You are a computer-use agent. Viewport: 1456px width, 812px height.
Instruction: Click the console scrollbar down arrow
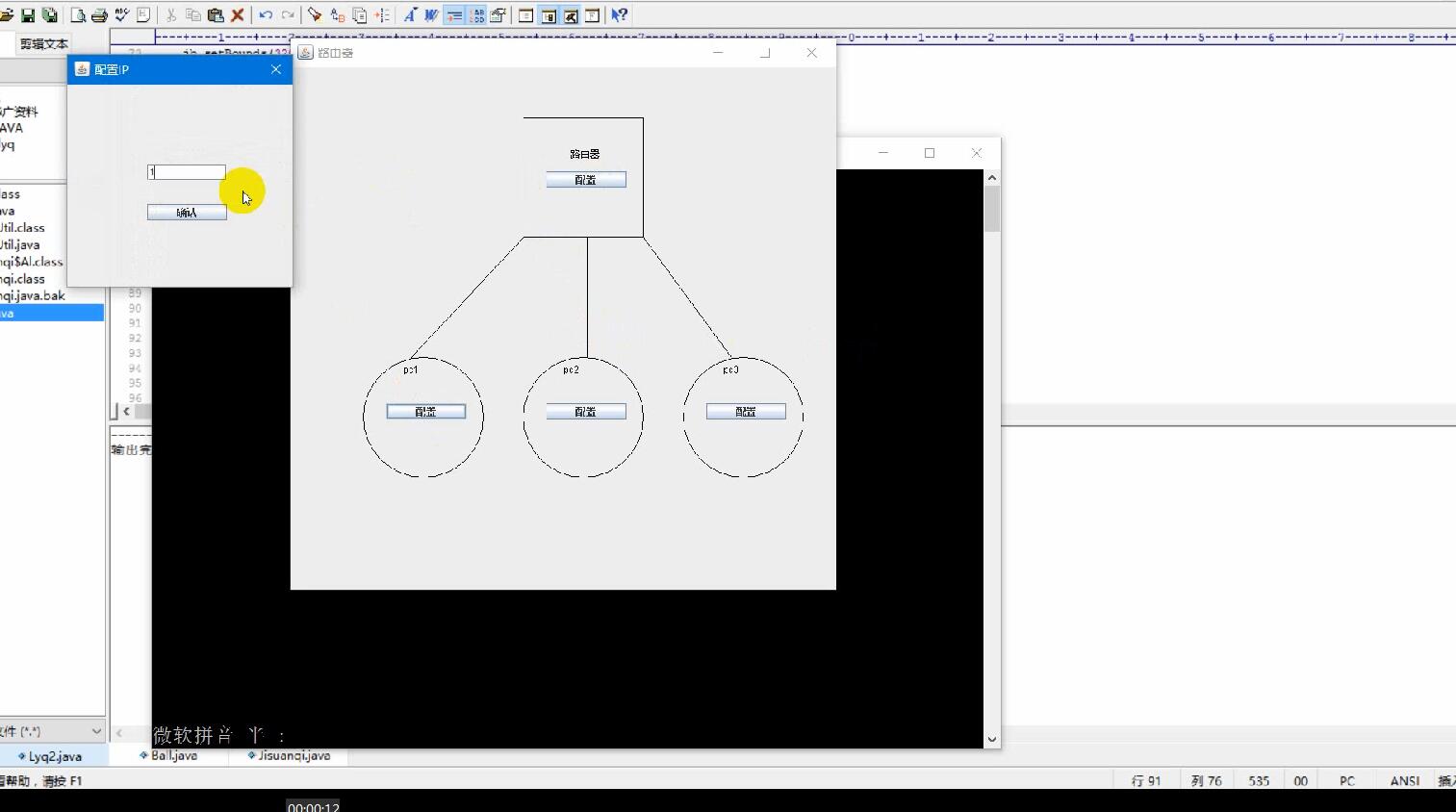(992, 740)
